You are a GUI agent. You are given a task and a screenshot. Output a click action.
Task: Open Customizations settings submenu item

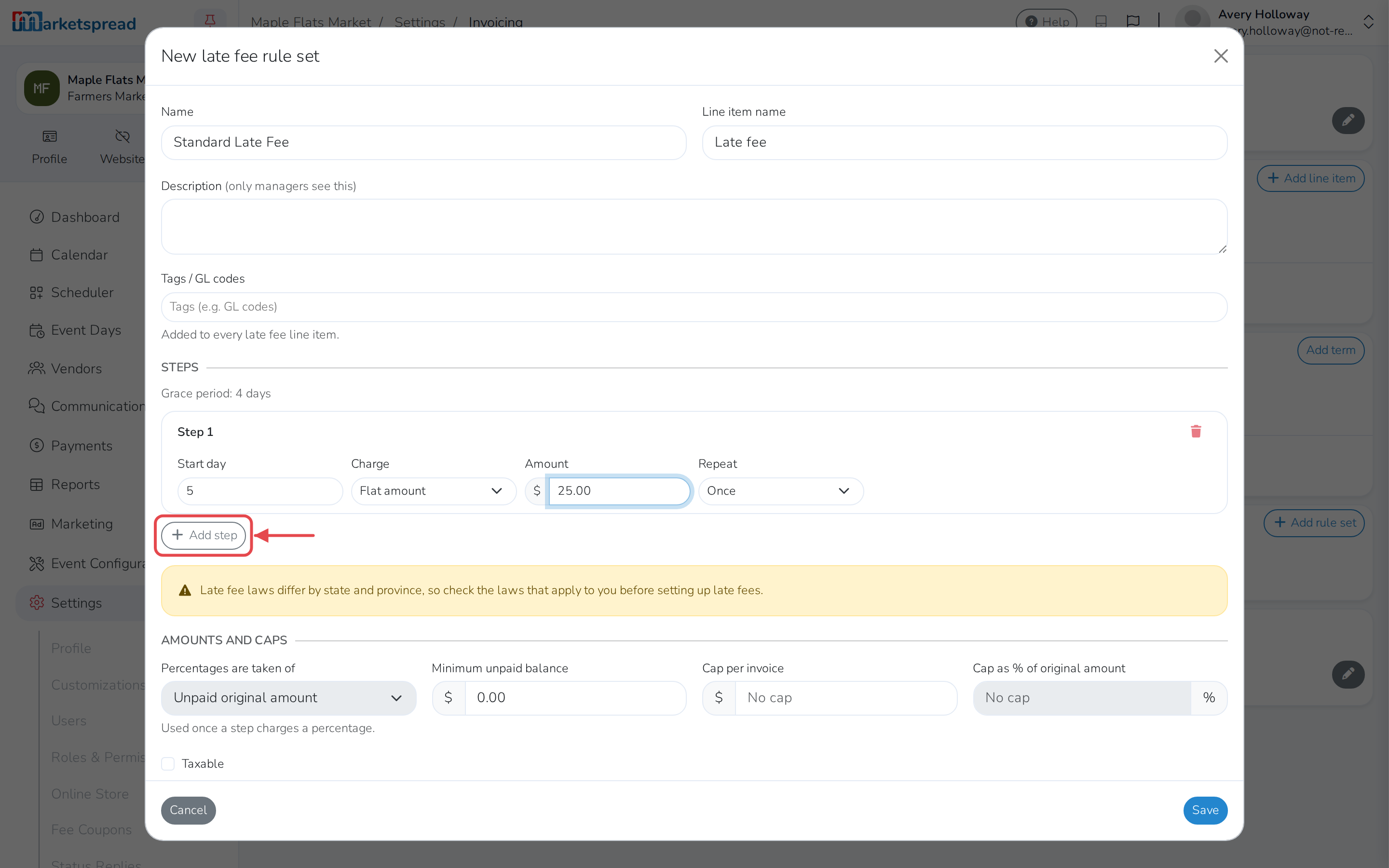[x=97, y=685]
